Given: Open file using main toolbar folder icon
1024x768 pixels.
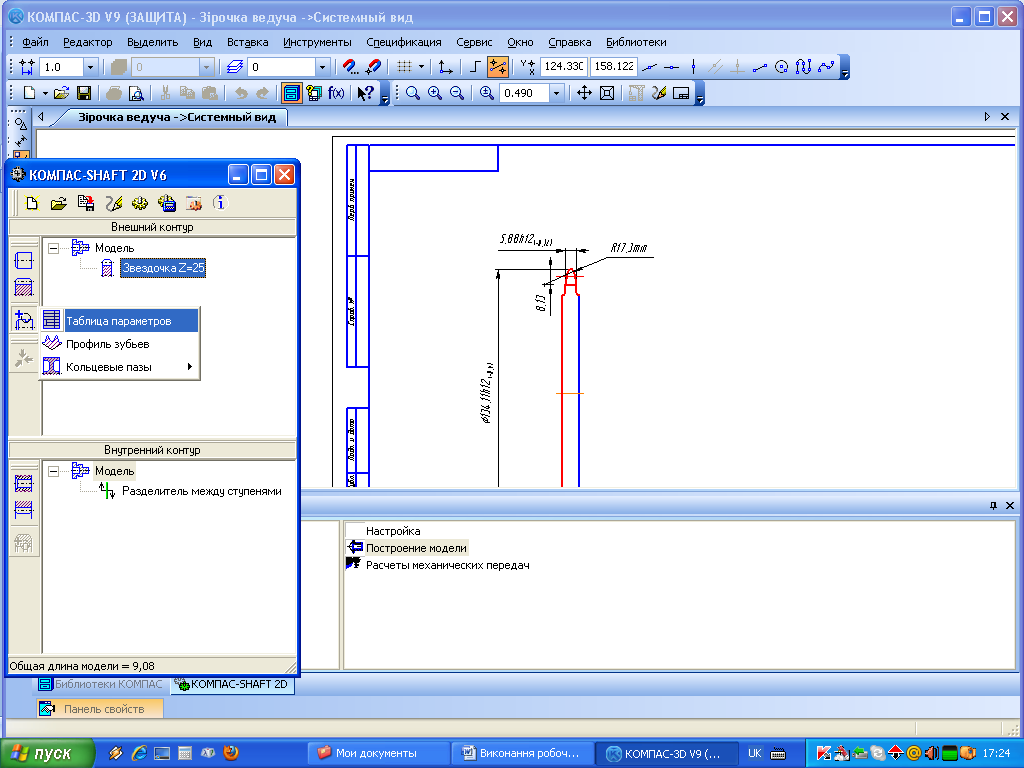Looking at the screenshot, I should pyautogui.click(x=61, y=93).
